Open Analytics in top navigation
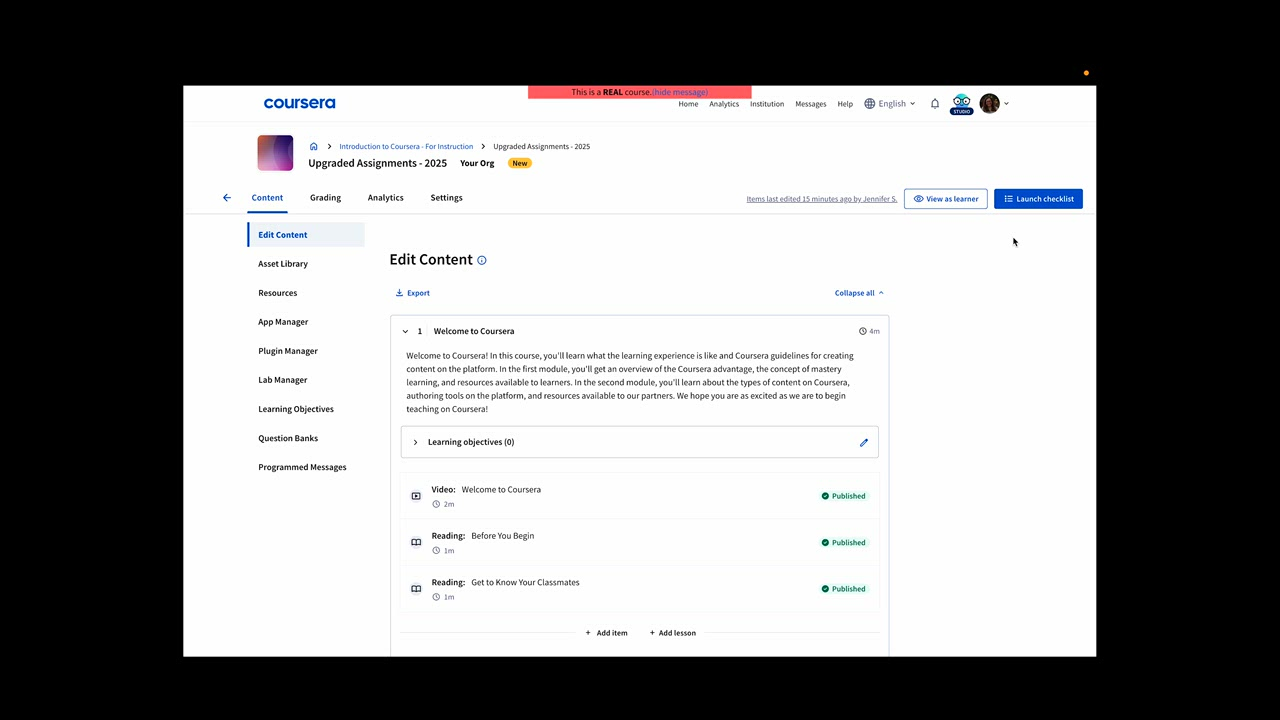The width and height of the screenshot is (1280, 720). point(724,104)
